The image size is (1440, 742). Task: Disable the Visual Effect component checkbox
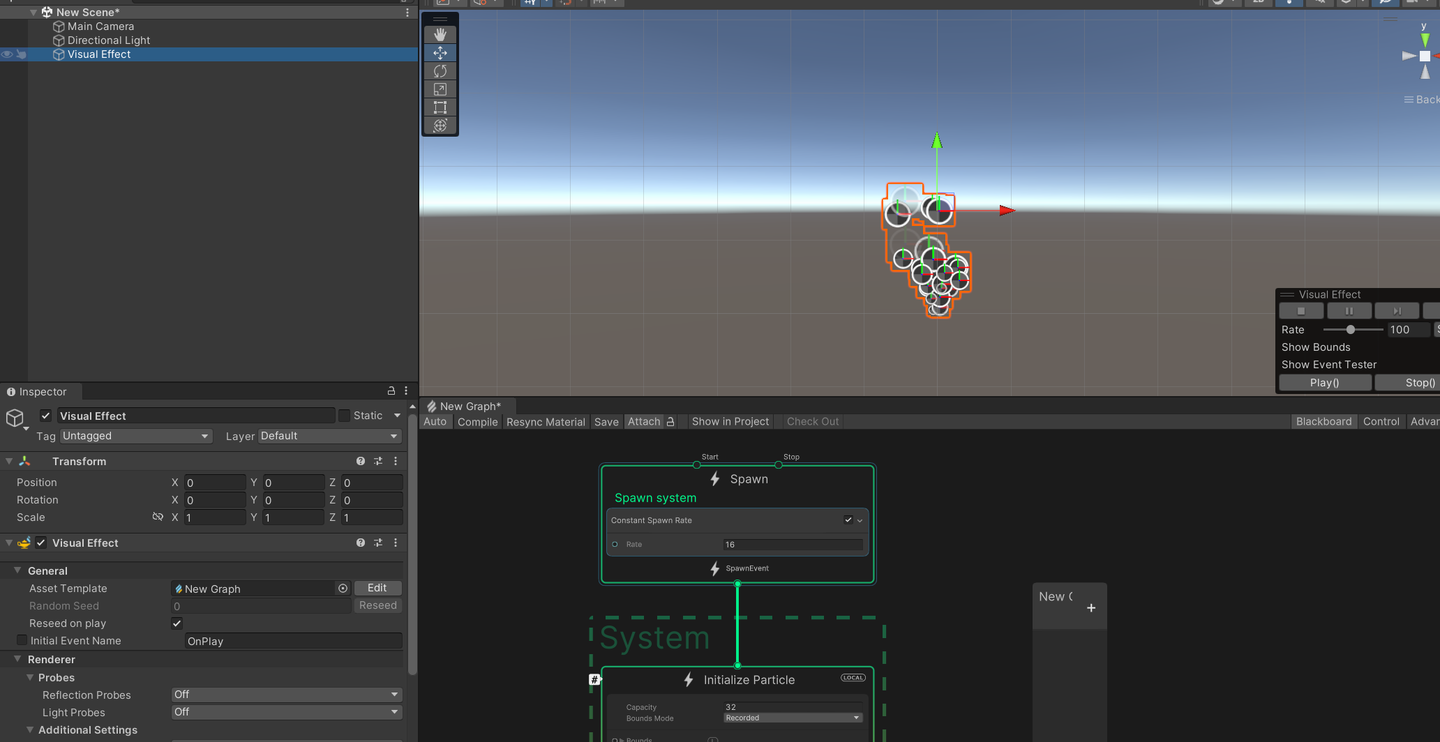click(x=40, y=542)
